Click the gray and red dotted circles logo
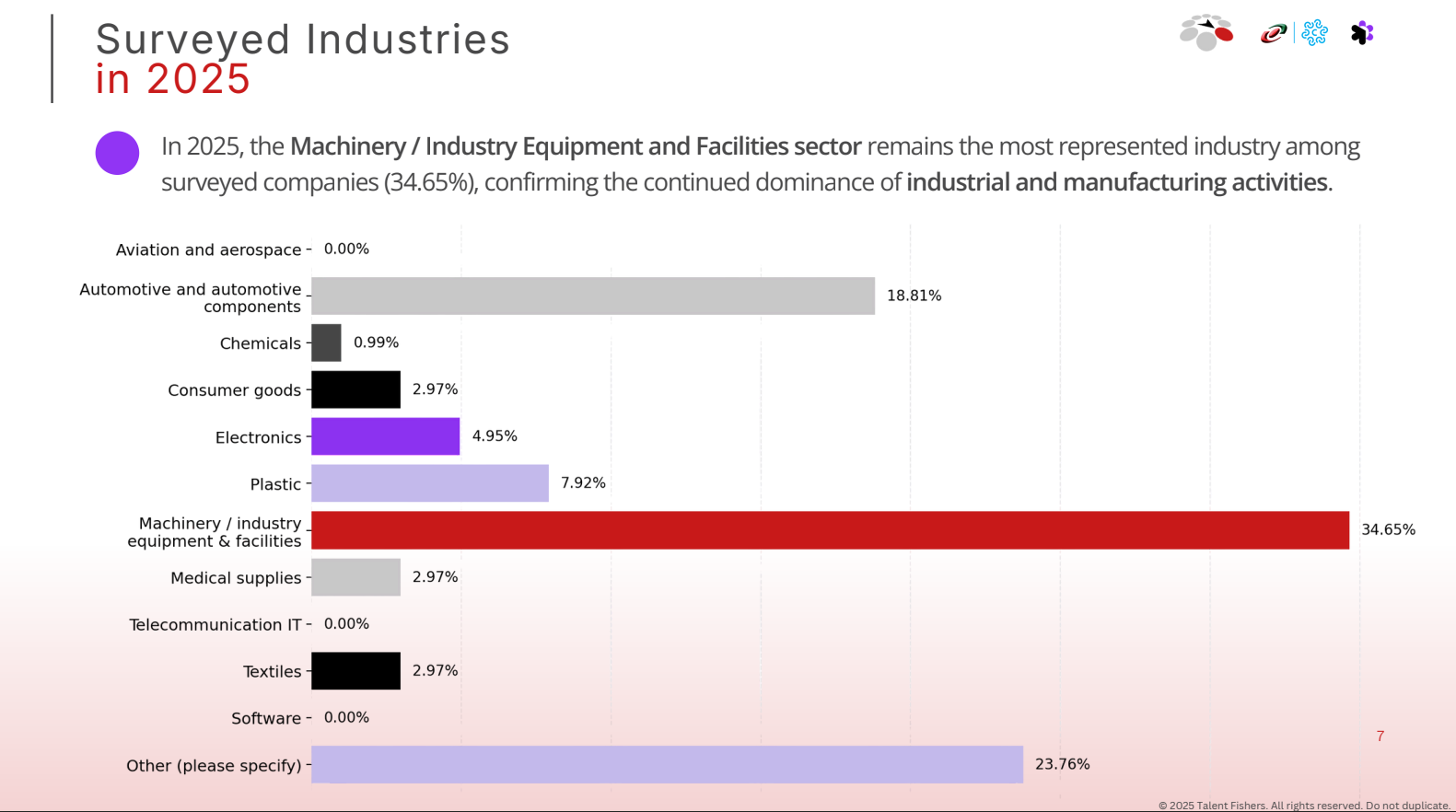 [1206, 33]
